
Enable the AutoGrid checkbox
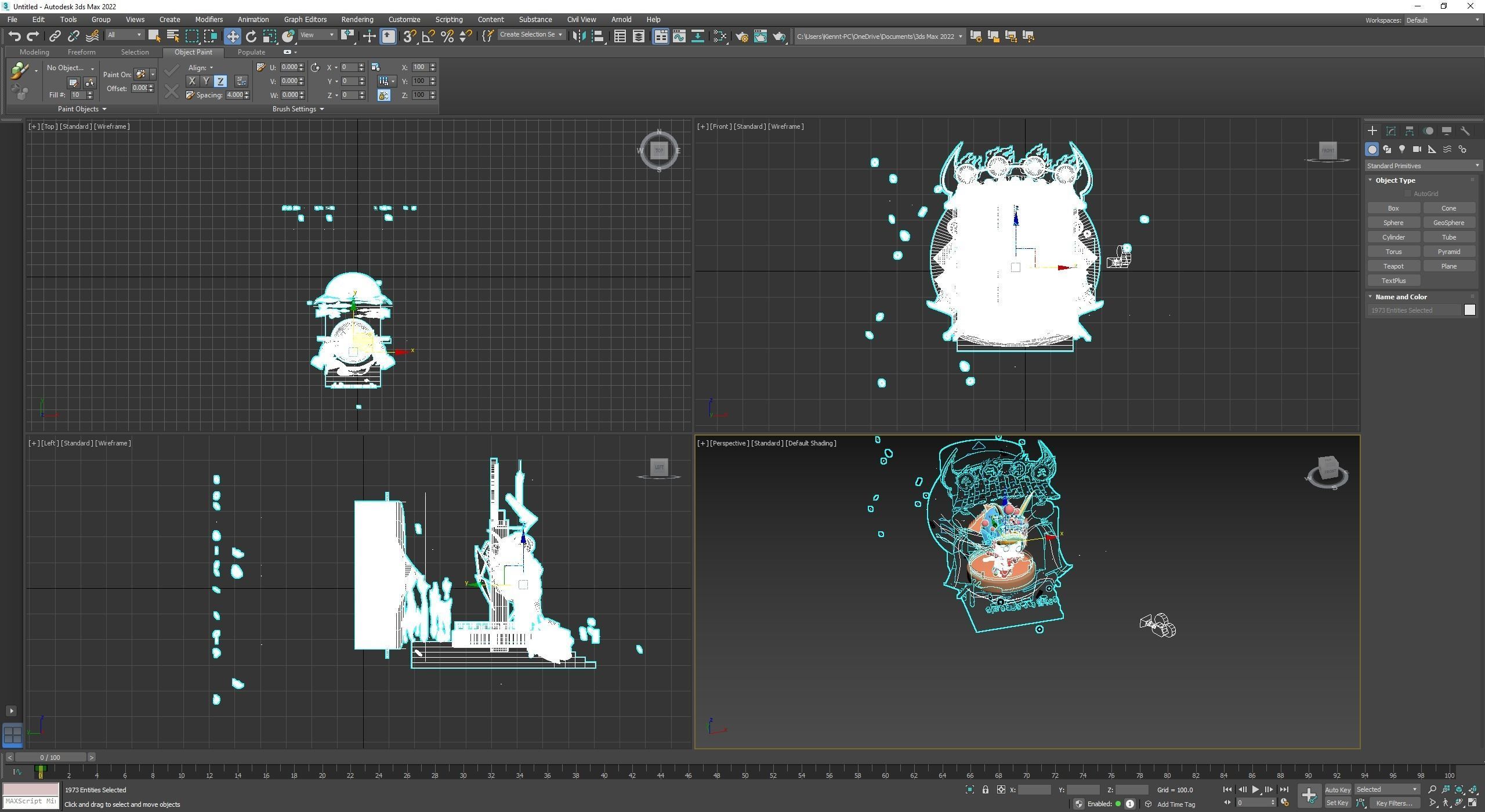[x=1408, y=194]
